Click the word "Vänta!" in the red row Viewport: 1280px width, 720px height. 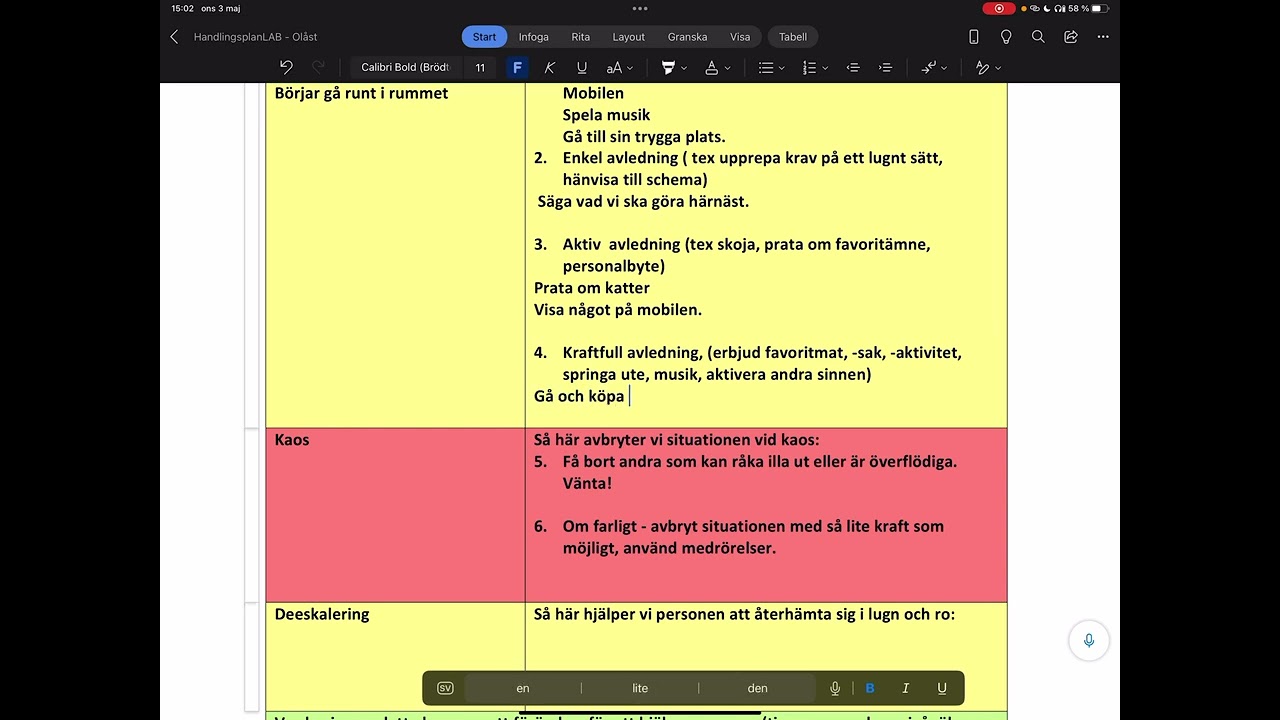587,483
